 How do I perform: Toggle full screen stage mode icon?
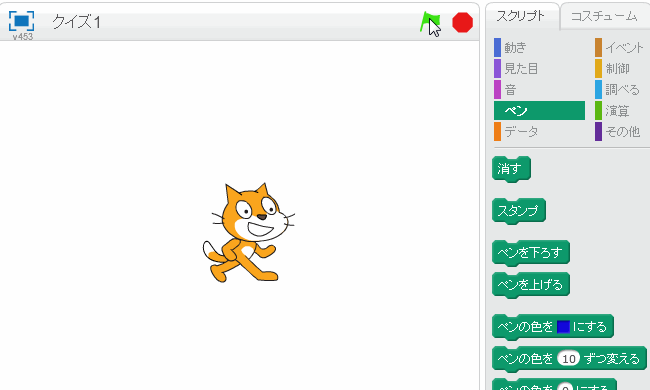click(x=22, y=21)
